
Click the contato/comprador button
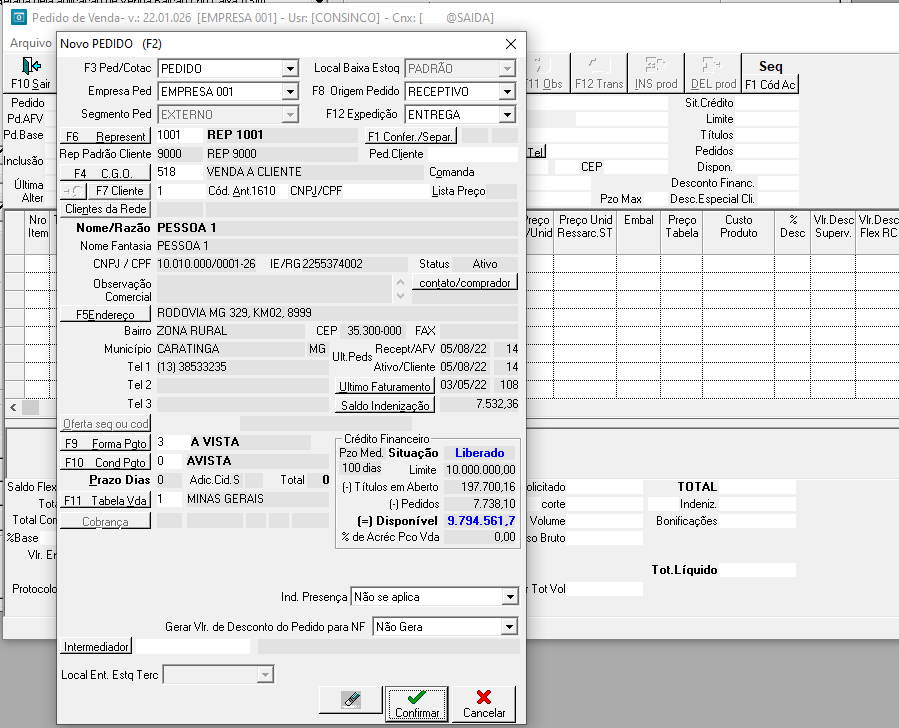click(465, 283)
